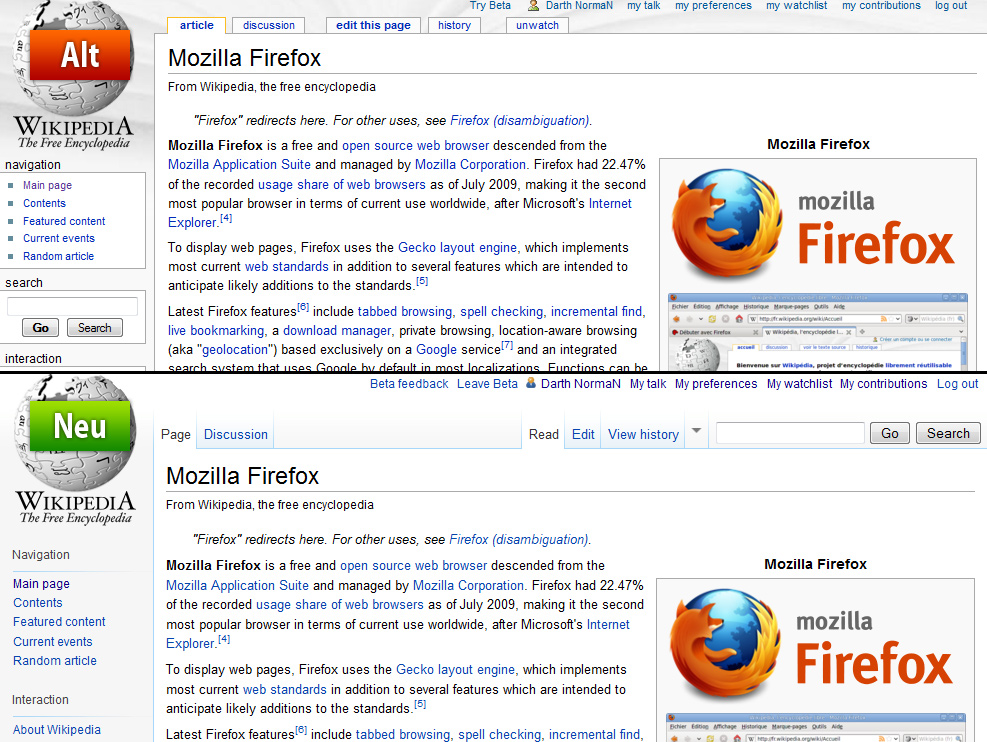This screenshot has width=987, height=742.
Task: Open the Edit tab in new skin
Action: [x=583, y=434]
